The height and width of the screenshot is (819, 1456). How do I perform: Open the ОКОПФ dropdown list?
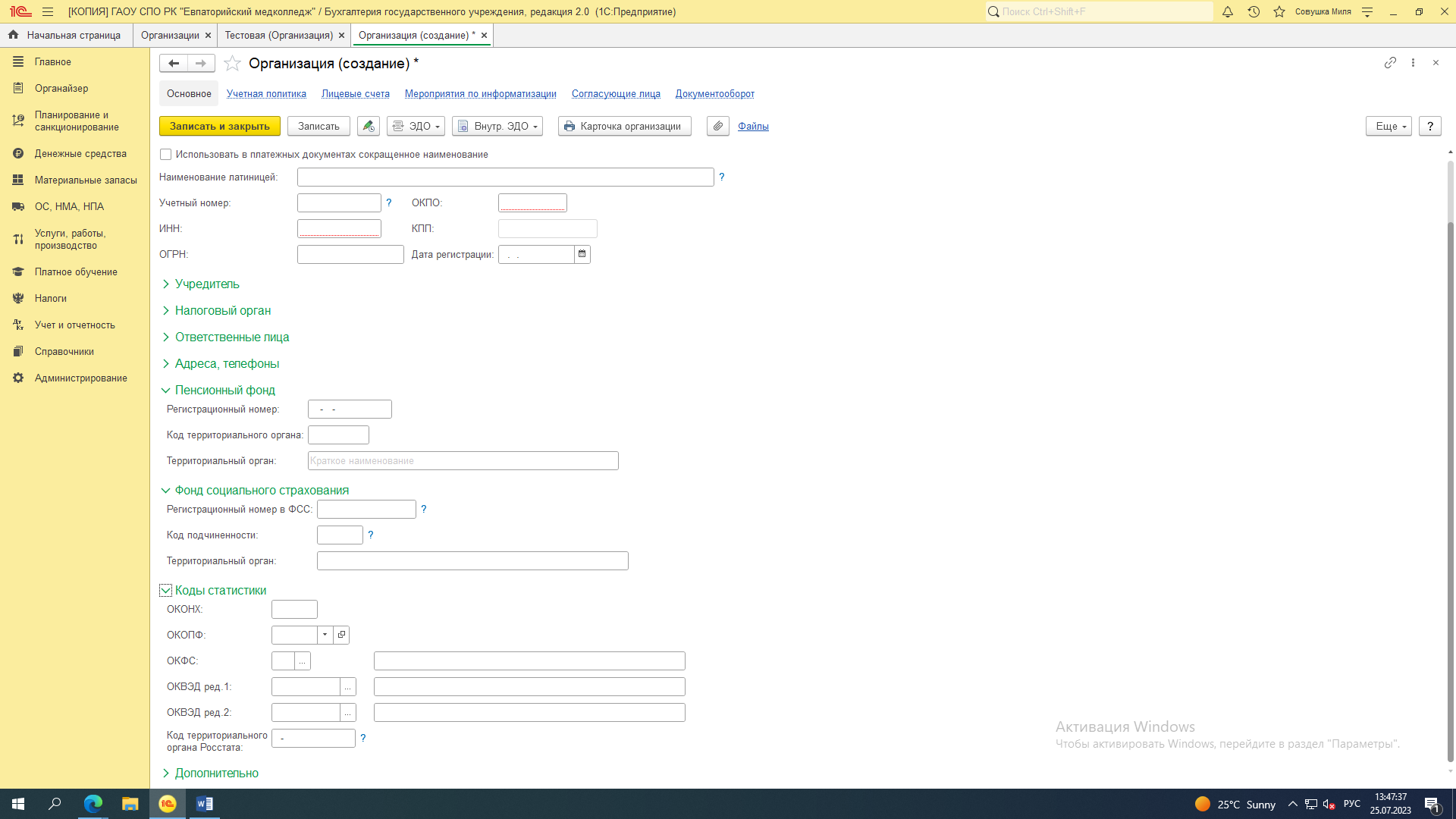[x=325, y=635]
